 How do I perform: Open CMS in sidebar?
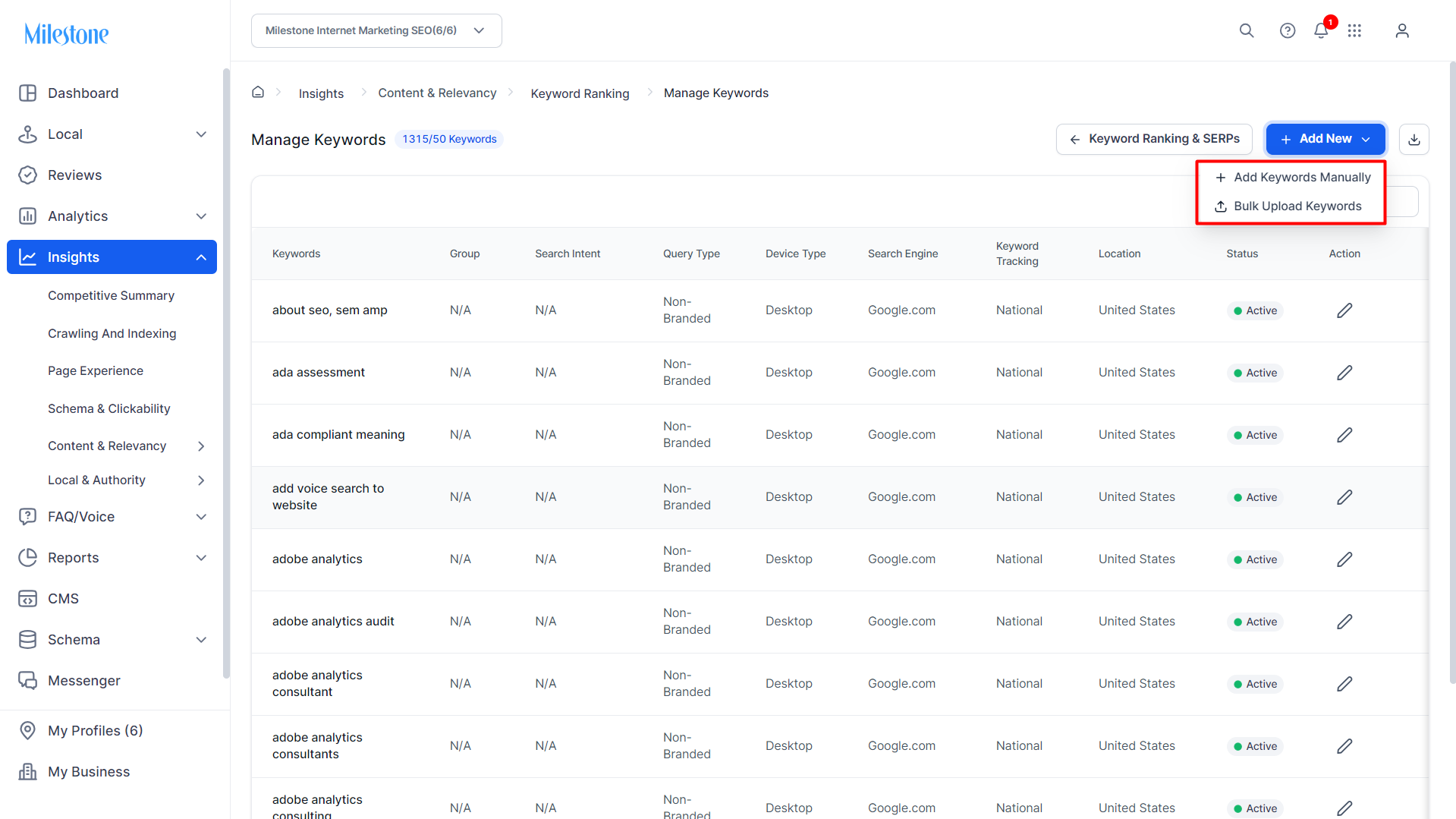pos(112,599)
